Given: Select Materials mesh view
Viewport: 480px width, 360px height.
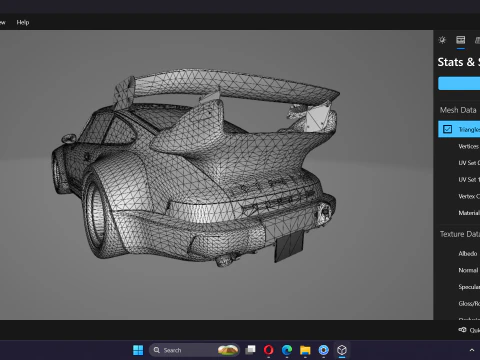Looking at the screenshot, I should (x=469, y=213).
